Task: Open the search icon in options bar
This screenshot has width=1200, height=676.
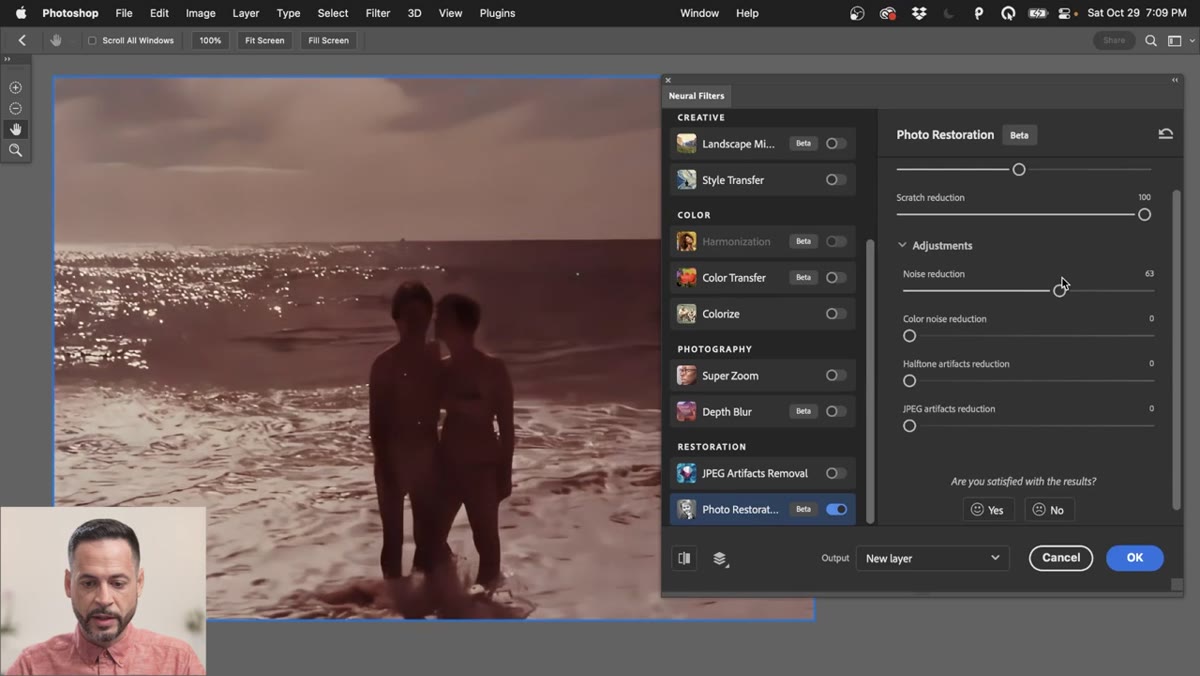Action: (x=1151, y=40)
